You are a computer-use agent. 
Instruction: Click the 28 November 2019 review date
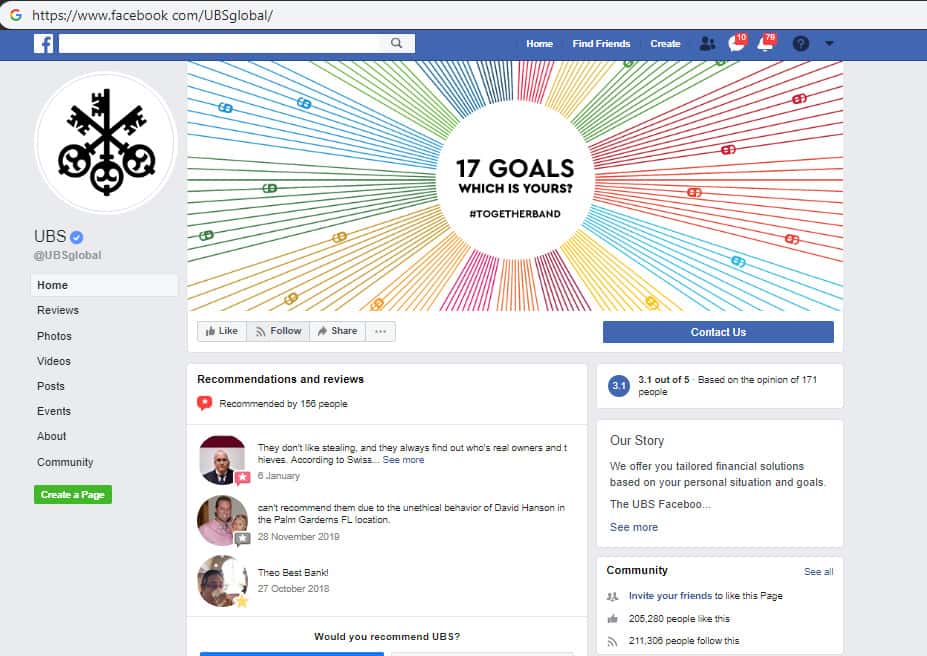point(299,537)
